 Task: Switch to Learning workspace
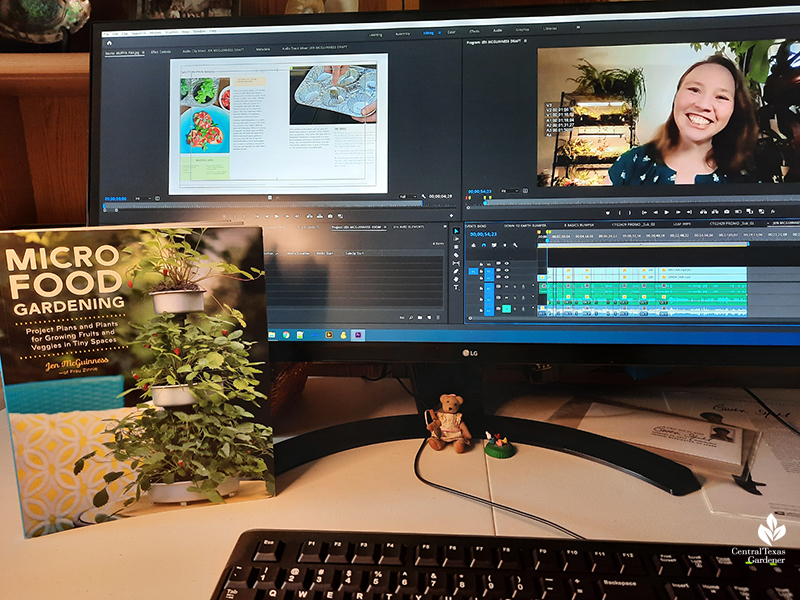click(376, 35)
